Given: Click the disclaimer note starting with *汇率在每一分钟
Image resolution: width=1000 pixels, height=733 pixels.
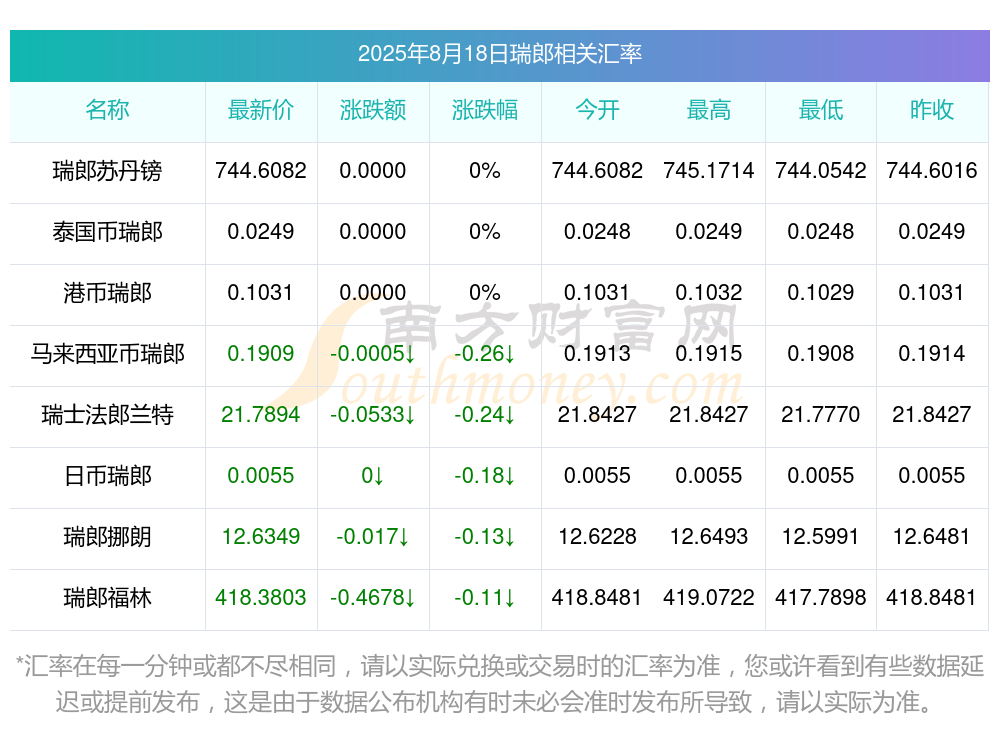Looking at the screenshot, I should tap(499, 685).
